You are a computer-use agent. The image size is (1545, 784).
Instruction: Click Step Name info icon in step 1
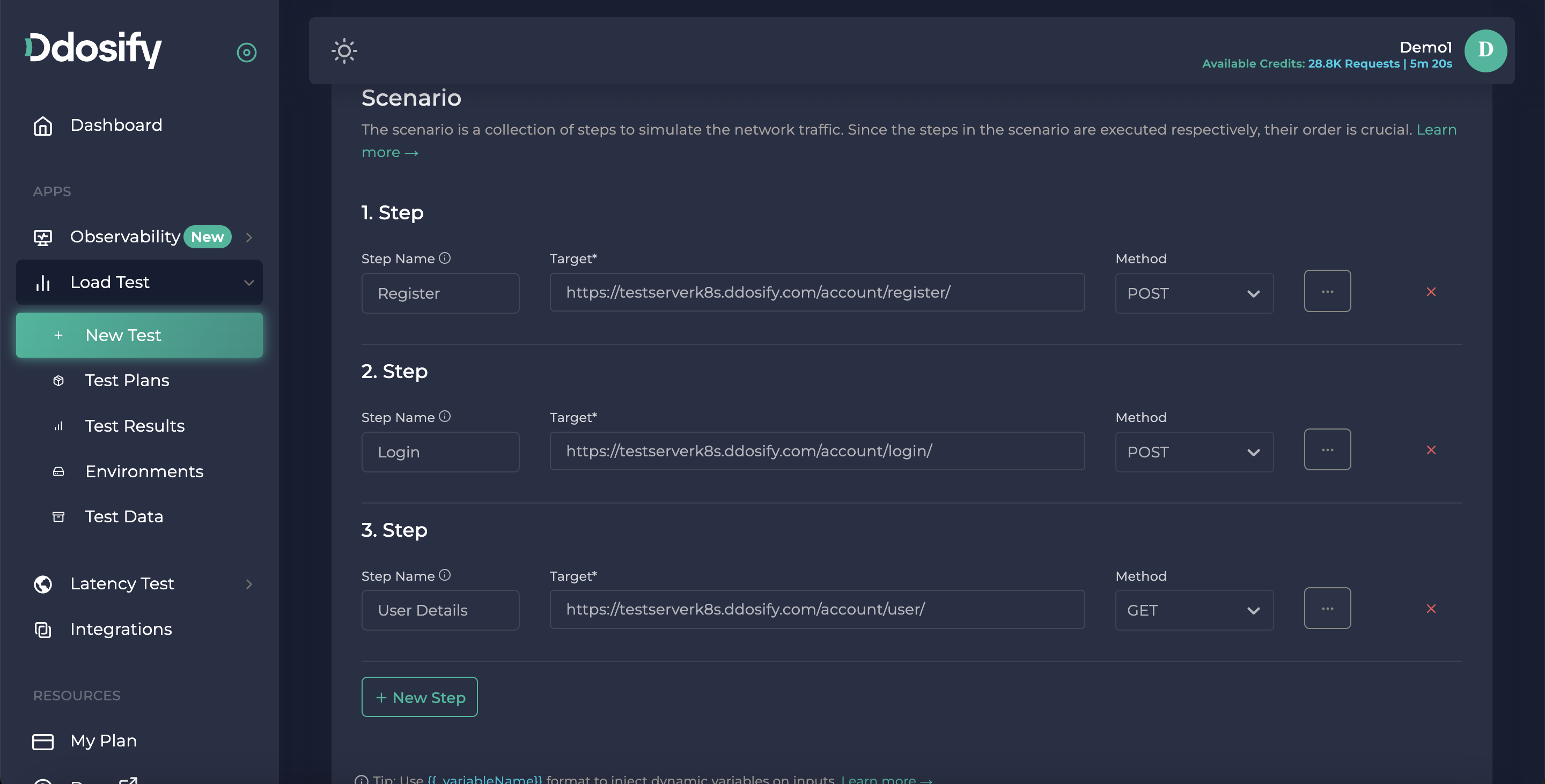click(444, 258)
